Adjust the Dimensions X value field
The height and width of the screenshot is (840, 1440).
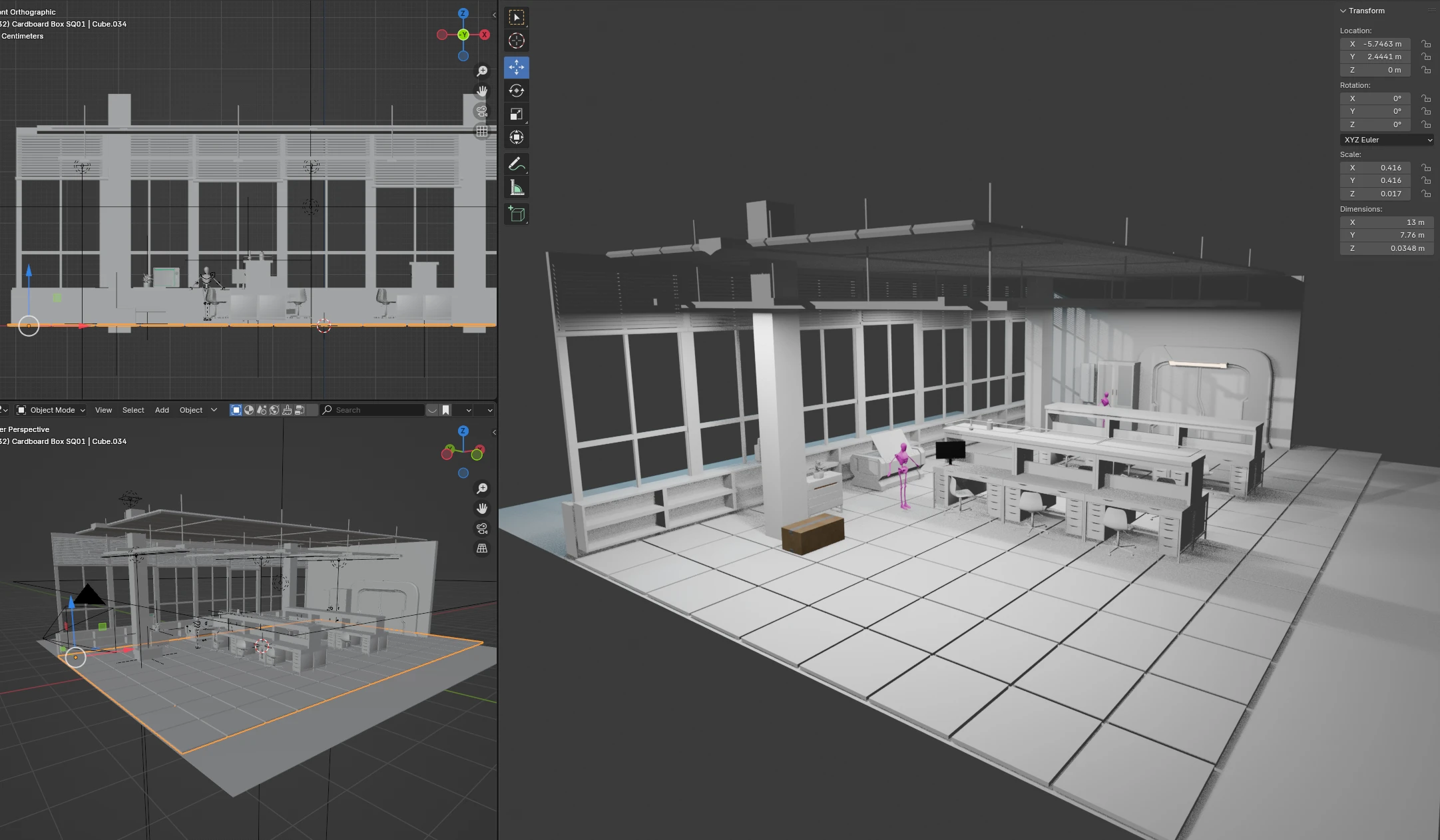tap(1387, 222)
